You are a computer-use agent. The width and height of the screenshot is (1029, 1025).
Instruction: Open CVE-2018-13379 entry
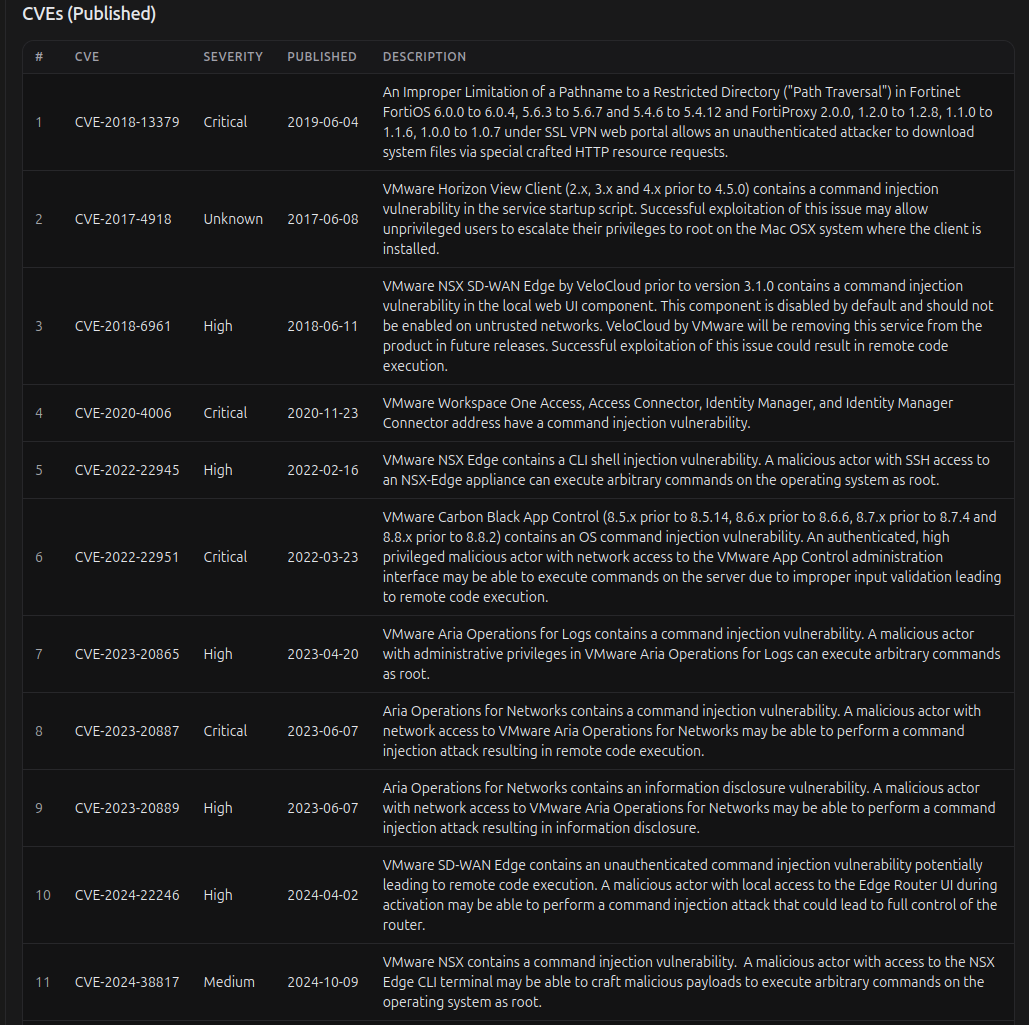click(127, 122)
